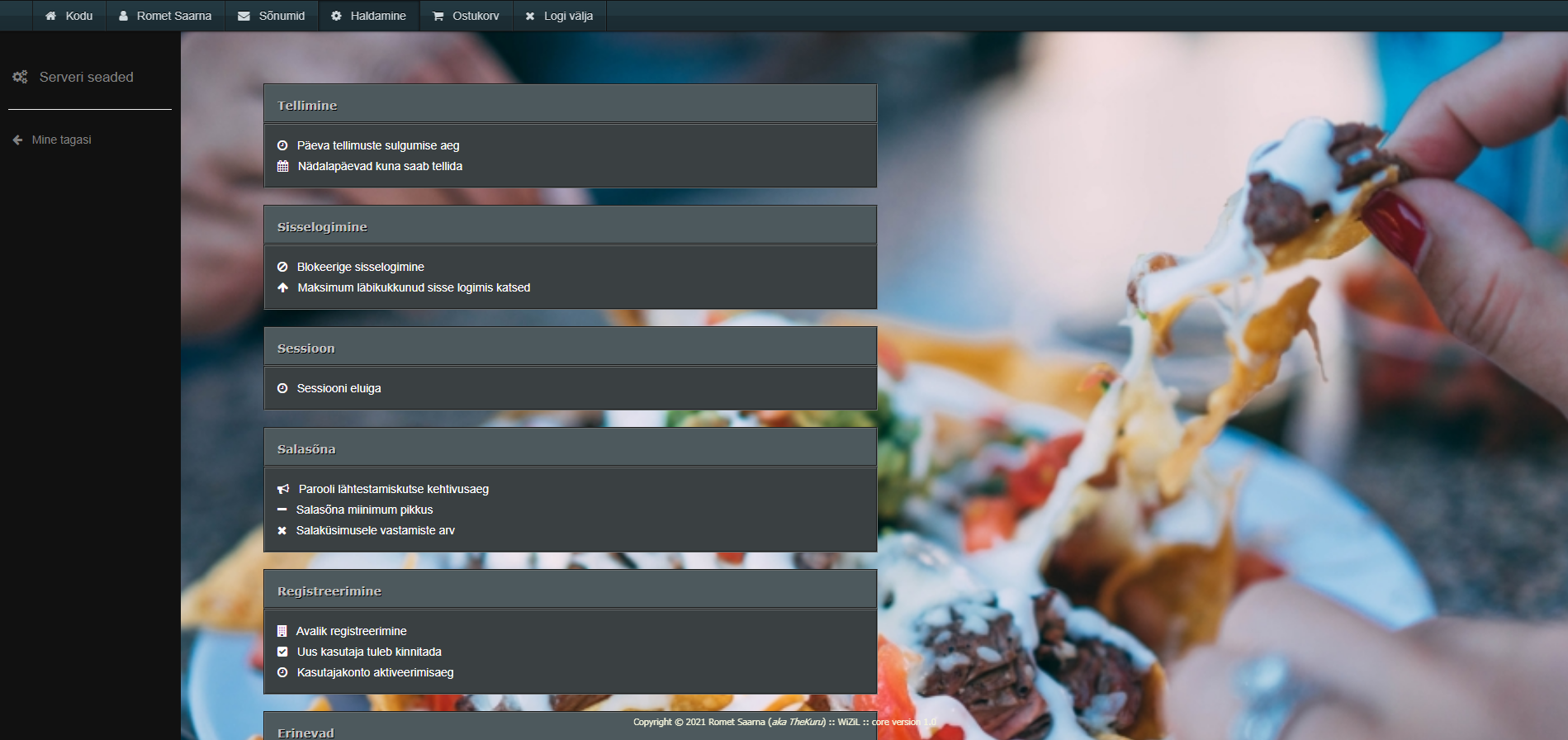1568x740 pixels.
Task: Log out via Logi välja
Action: (x=559, y=16)
